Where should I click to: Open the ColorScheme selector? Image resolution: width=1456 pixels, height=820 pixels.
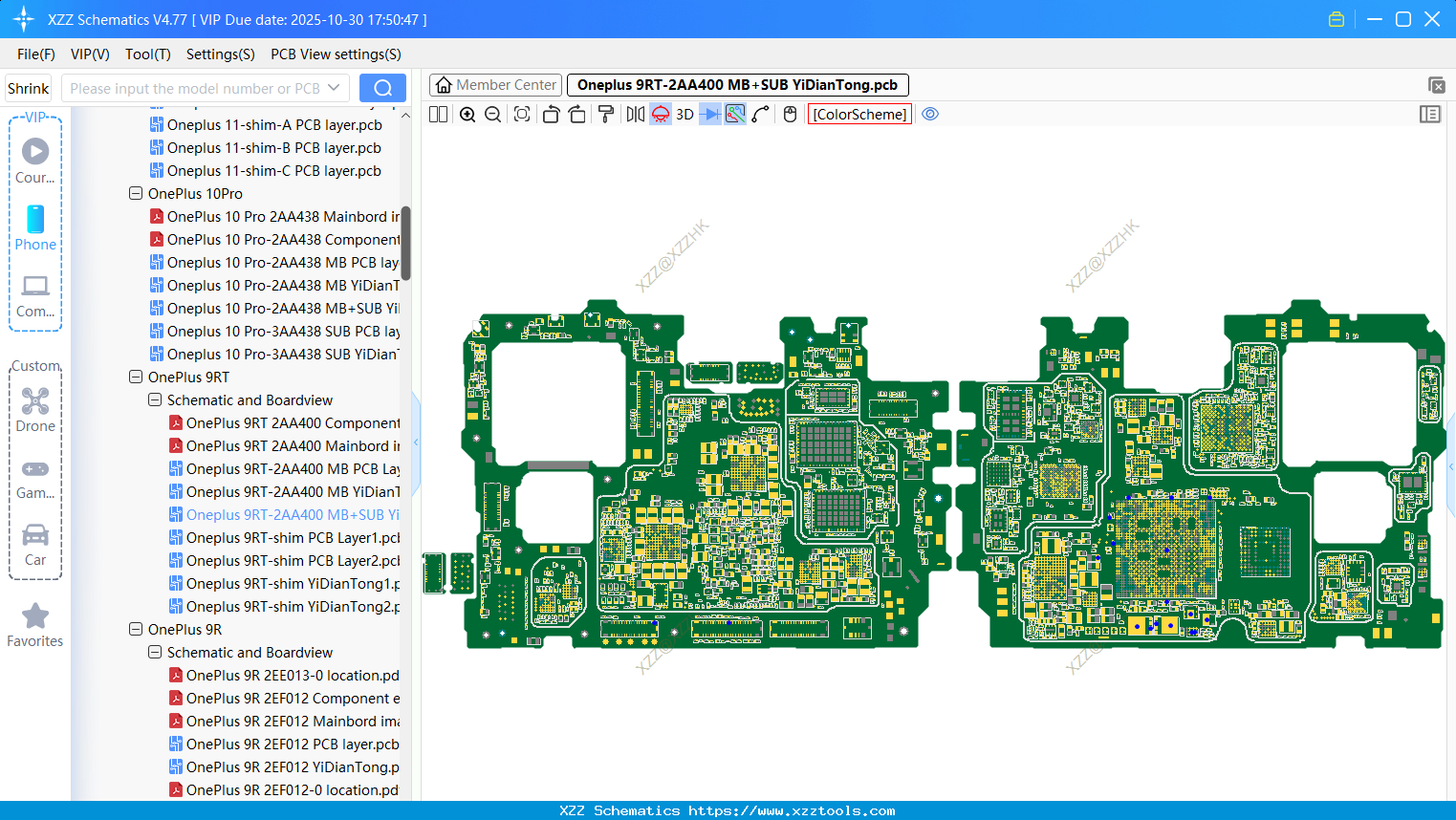point(859,115)
